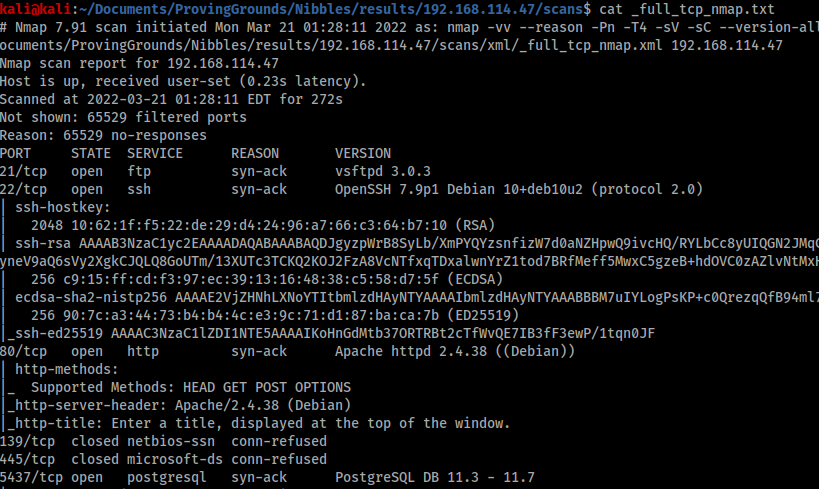
Task: Click the vsftpd 3.0.3 version text
Action: (383, 171)
